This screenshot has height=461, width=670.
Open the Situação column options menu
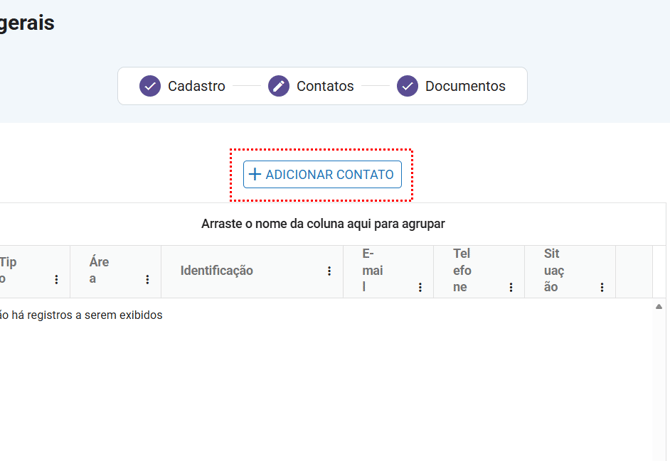tap(602, 288)
